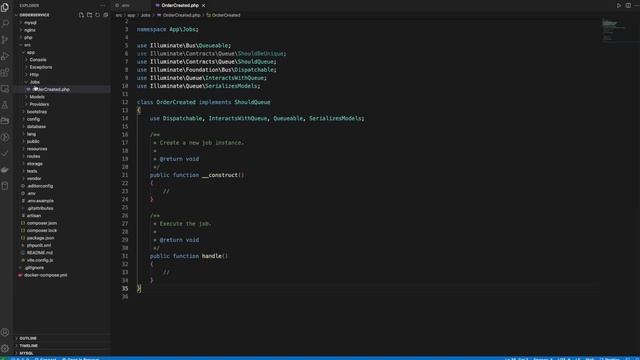Open the Source Control view
This screenshot has width=640, height=360.
(5, 40)
